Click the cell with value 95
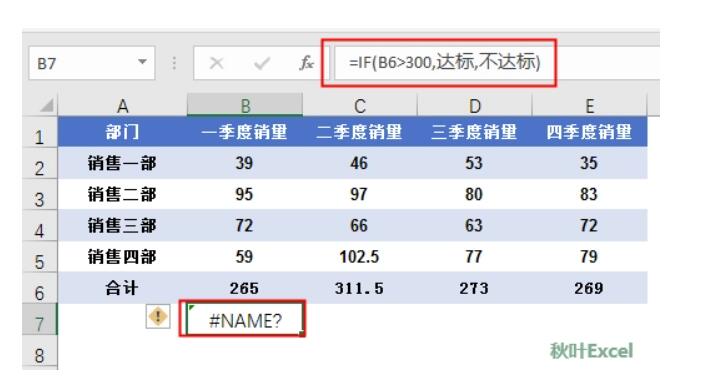 [245, 194]
